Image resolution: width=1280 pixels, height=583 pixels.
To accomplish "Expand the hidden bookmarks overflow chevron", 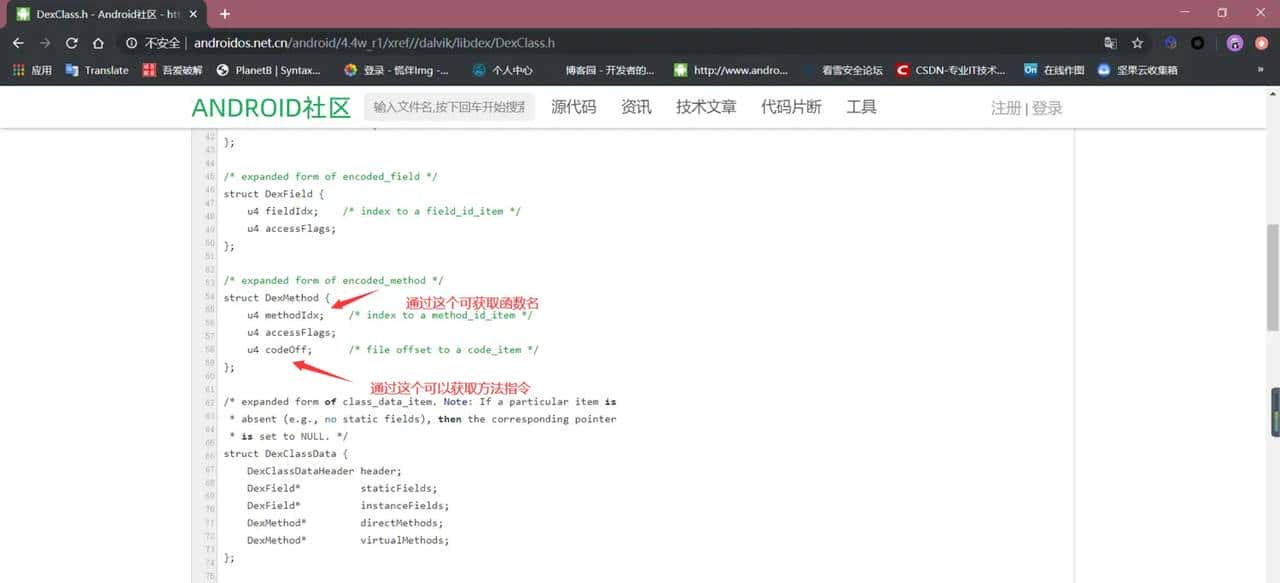I will pyautogui.click(x=1258, y=70).
